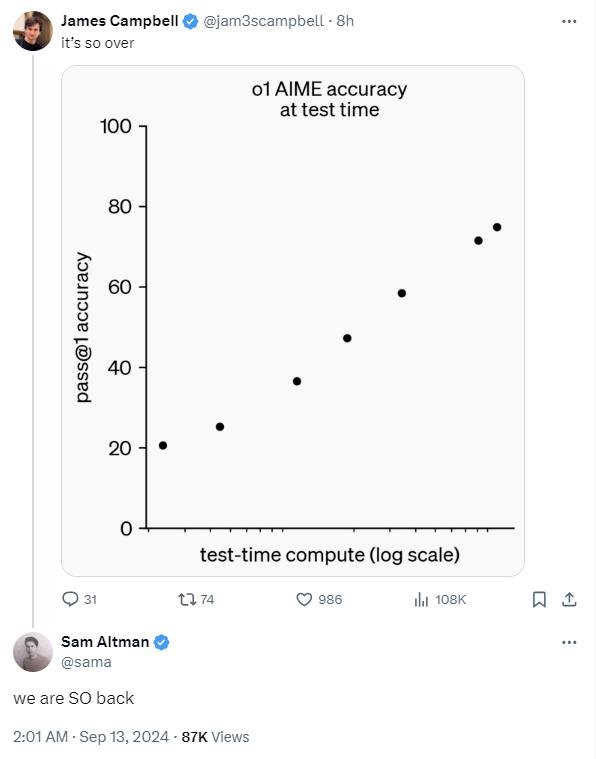Screen dimensions: 596x759
Task: Open James Campbell's profile picture
Action: tap(33, 31)
